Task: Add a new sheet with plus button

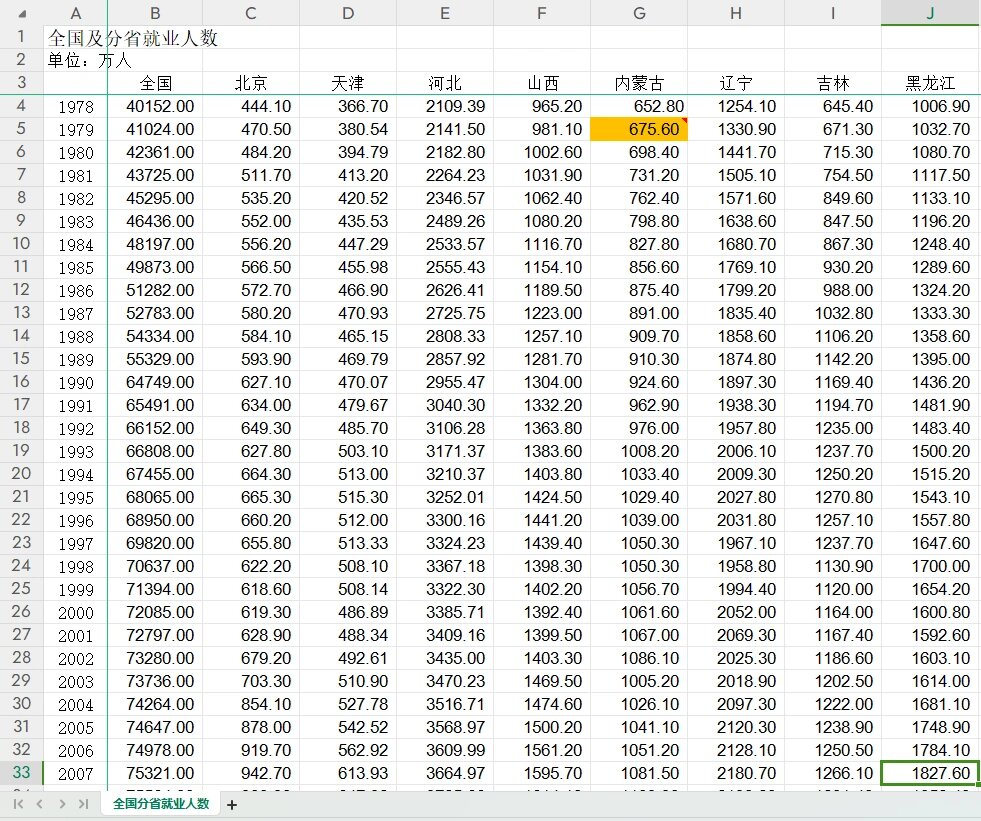Action: (232, 805)
